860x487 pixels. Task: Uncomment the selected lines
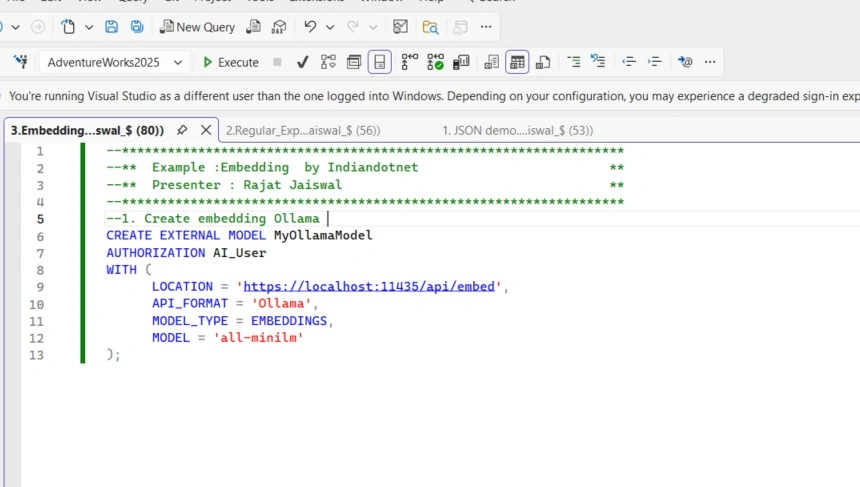(x=598, y=61)
